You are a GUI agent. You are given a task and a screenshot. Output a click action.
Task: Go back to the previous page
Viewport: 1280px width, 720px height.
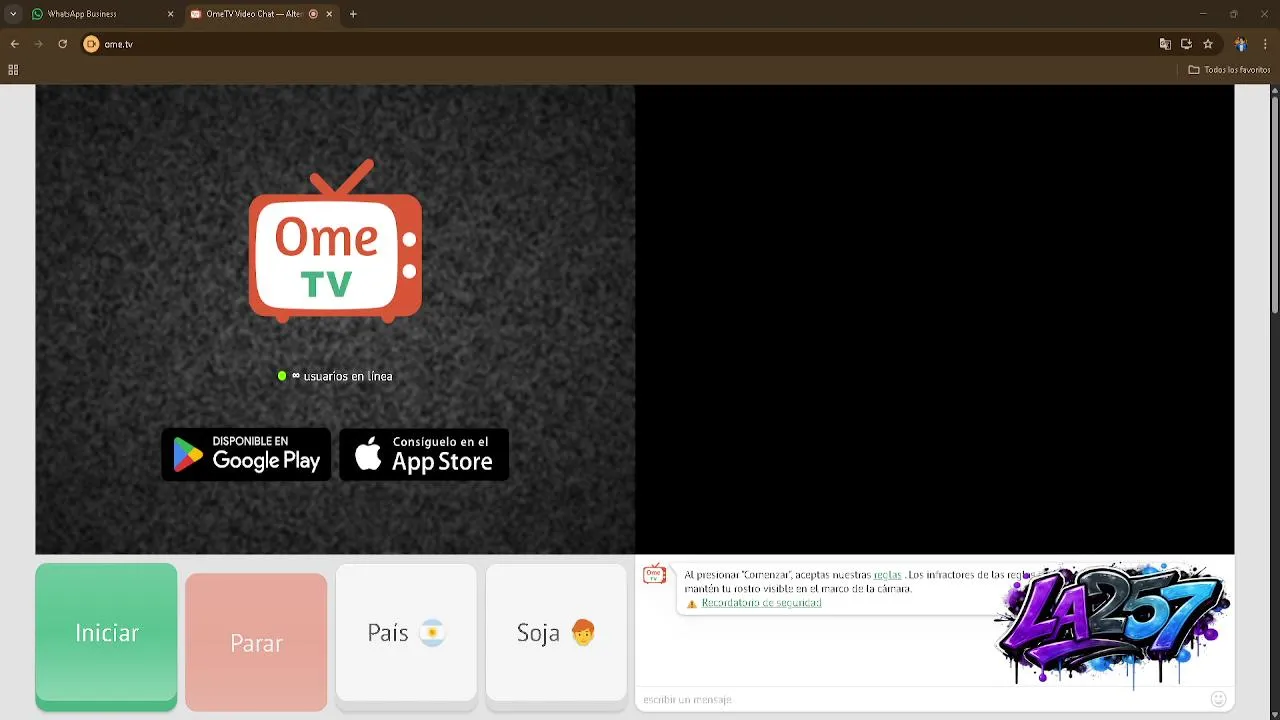tap(14, 44)
